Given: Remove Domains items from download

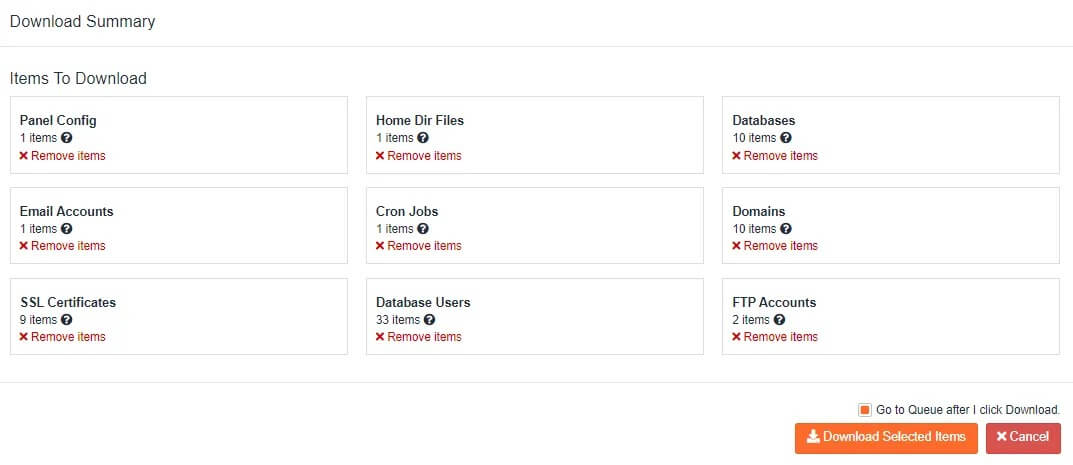Looking at the screenshot, I should point(775,246).
